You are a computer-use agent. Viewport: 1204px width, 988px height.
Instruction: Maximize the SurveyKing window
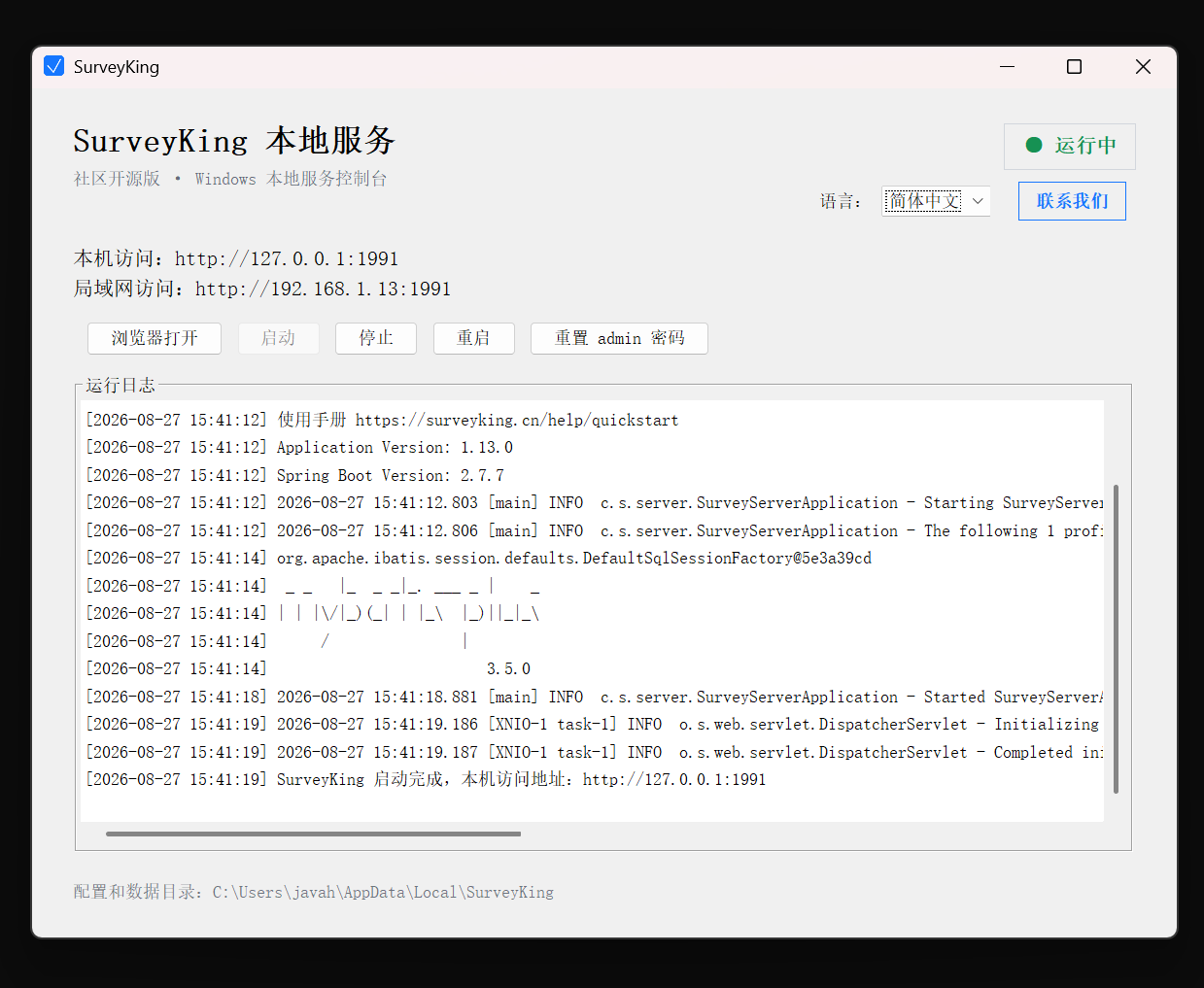1074,66
